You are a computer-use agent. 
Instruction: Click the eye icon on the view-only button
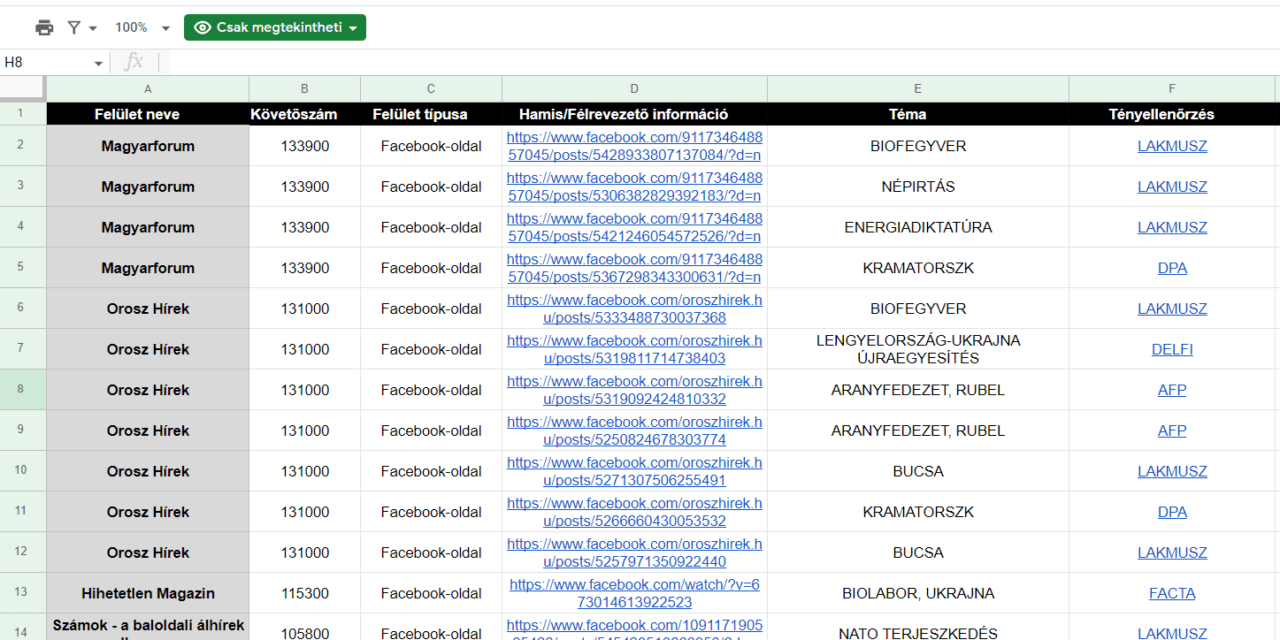202,28
